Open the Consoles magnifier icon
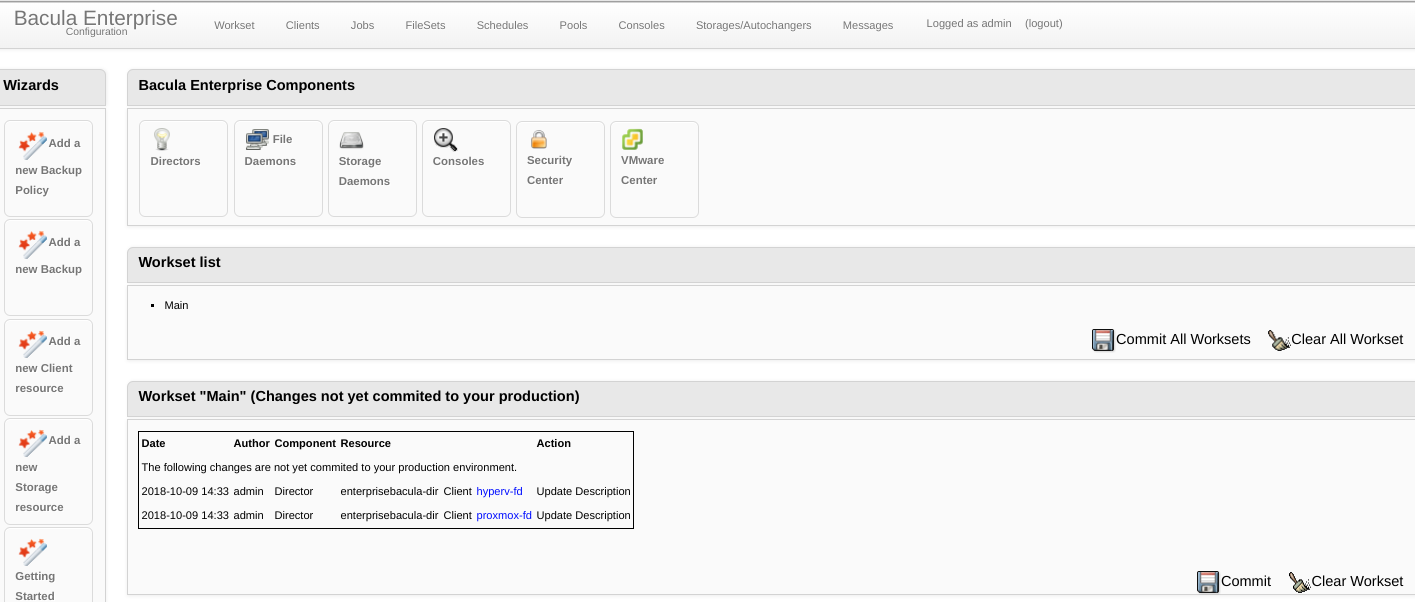Viewport: 1415px width, 602px height. pos(445,139)
